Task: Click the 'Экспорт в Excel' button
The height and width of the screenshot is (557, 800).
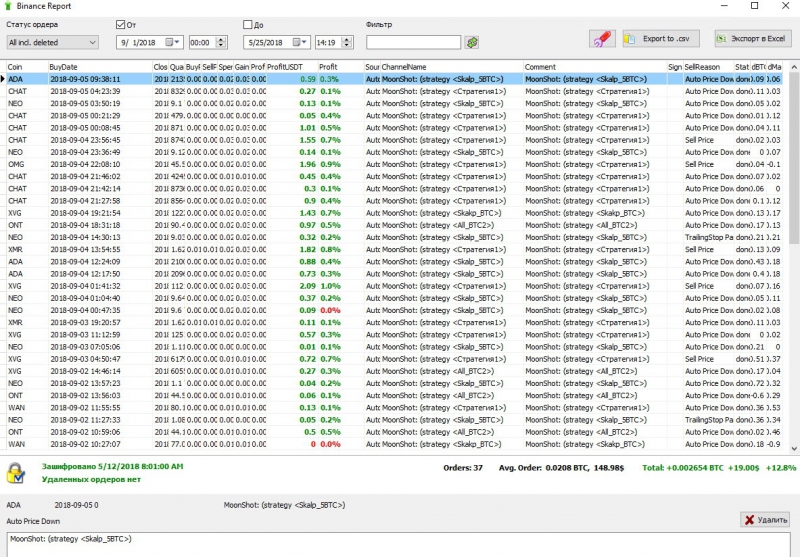Action: click(x=753, y=39)
